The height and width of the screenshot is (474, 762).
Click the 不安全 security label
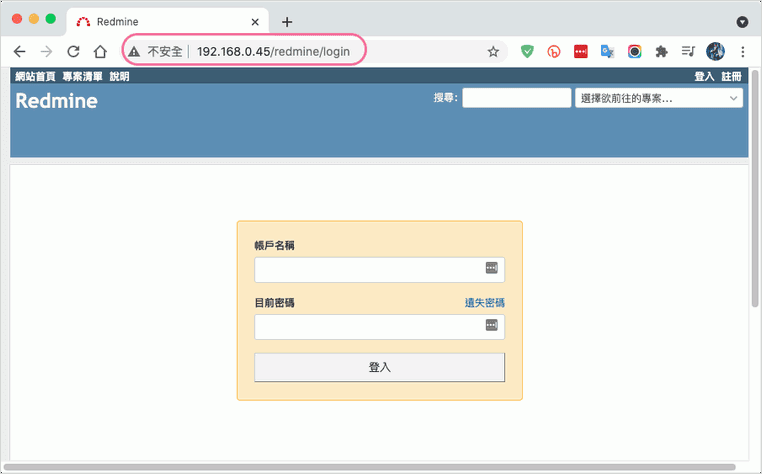point(165,52)
